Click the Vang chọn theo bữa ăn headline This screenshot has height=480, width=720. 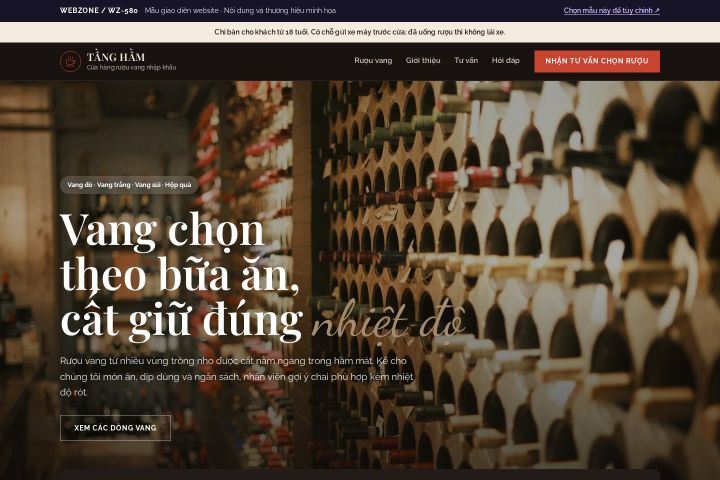coord(181,276)
